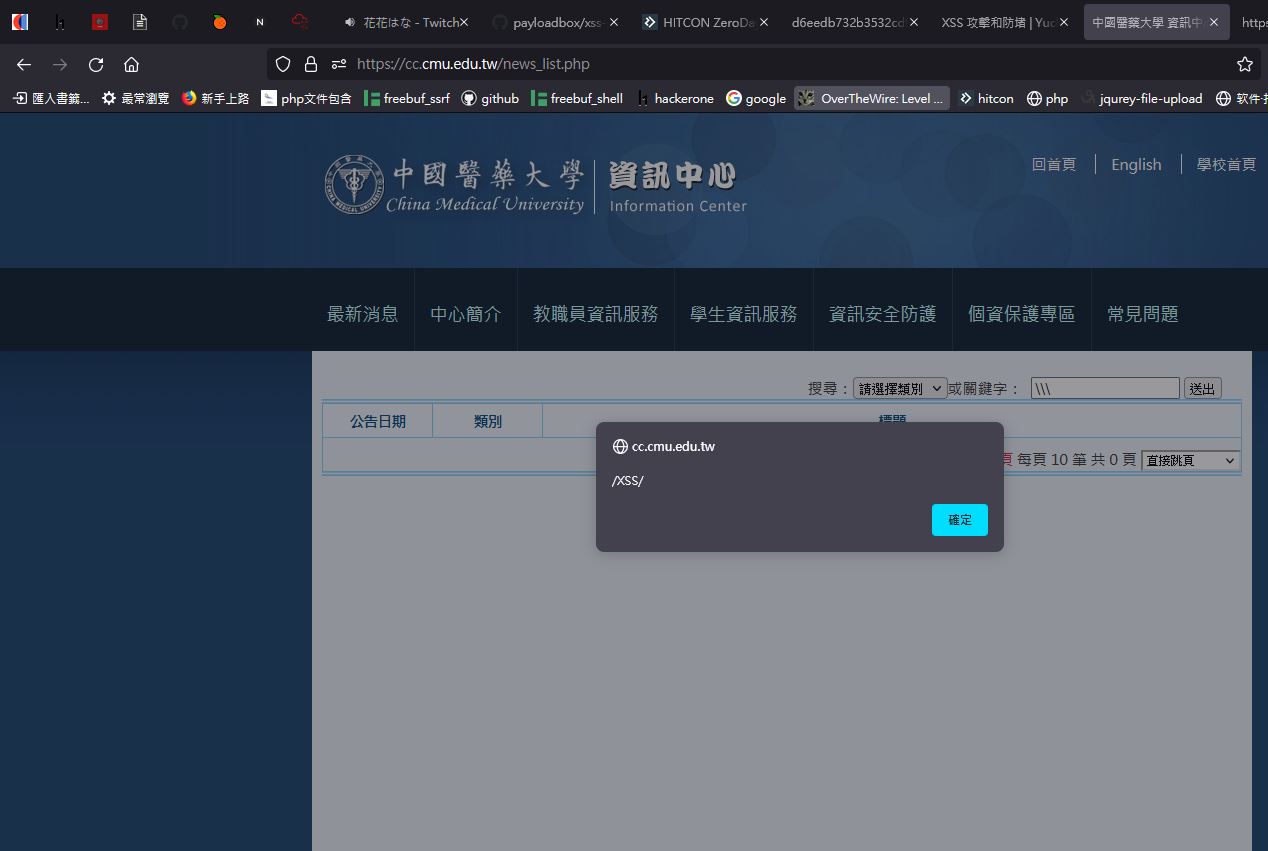Viewport: 1268px width, 851px height.
Task: Open the 新手上路 Firefox bookmark
Action: [x=216, y=98]
